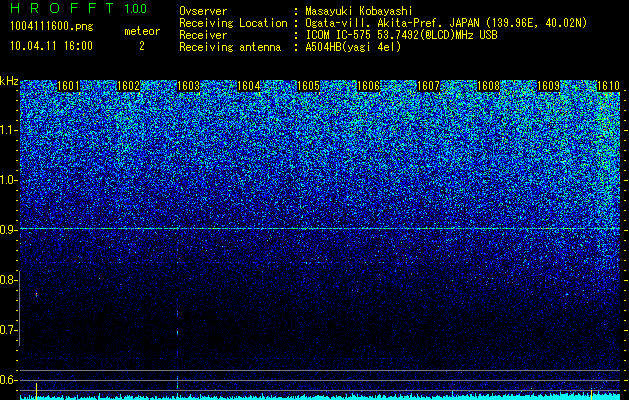The width and height of the screenshot is (629, 400).
Task: Click the Ovserver field label
Action: (x=203, y=12)
